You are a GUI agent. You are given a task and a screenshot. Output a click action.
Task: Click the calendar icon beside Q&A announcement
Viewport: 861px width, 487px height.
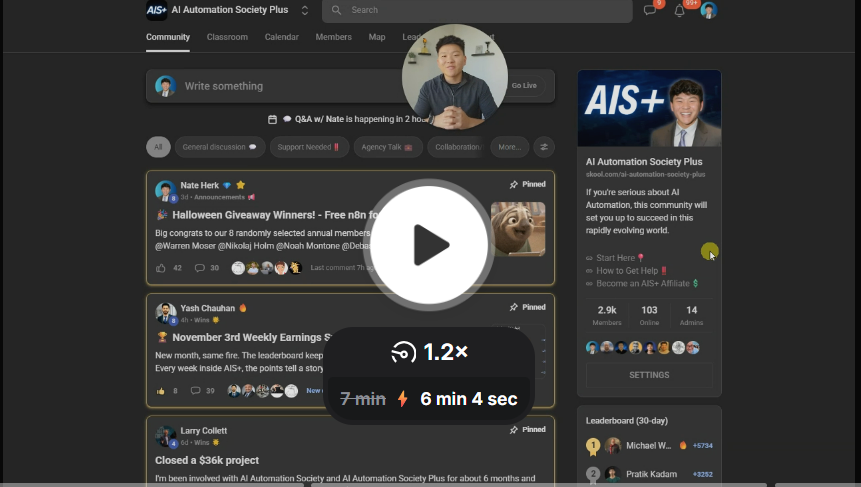pos(272,119)
